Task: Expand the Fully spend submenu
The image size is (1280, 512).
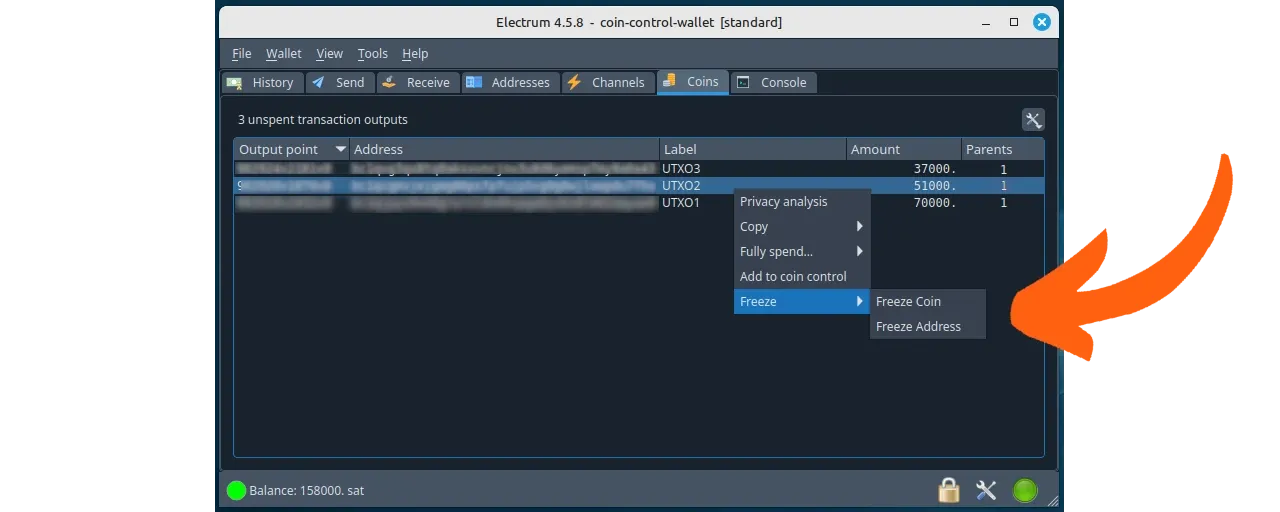Action: pyautogui.click(x=802, y=252)
